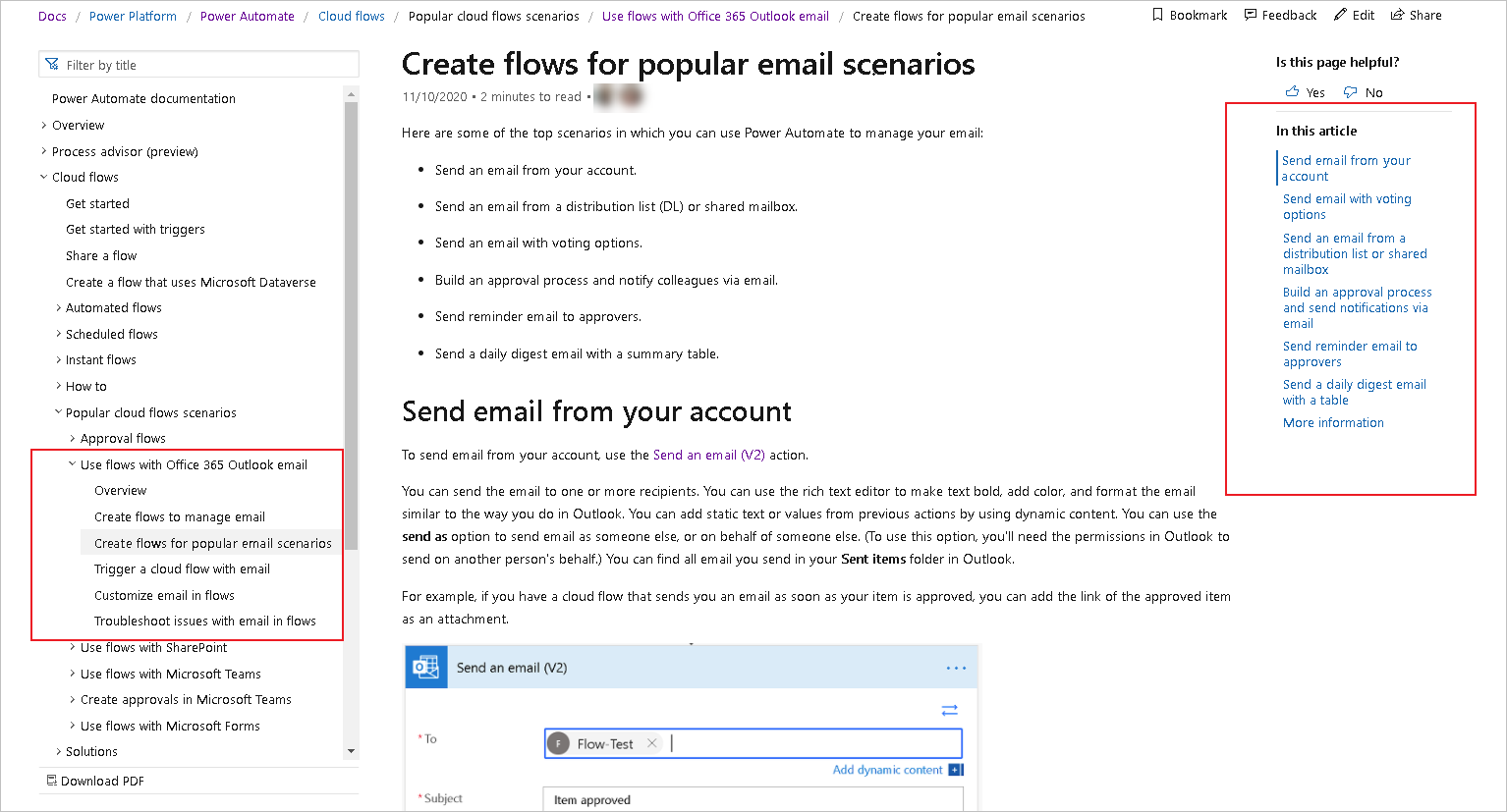Jump to Send email with voting options
The image size is (1507, 812).
[x=1347, y=206]
